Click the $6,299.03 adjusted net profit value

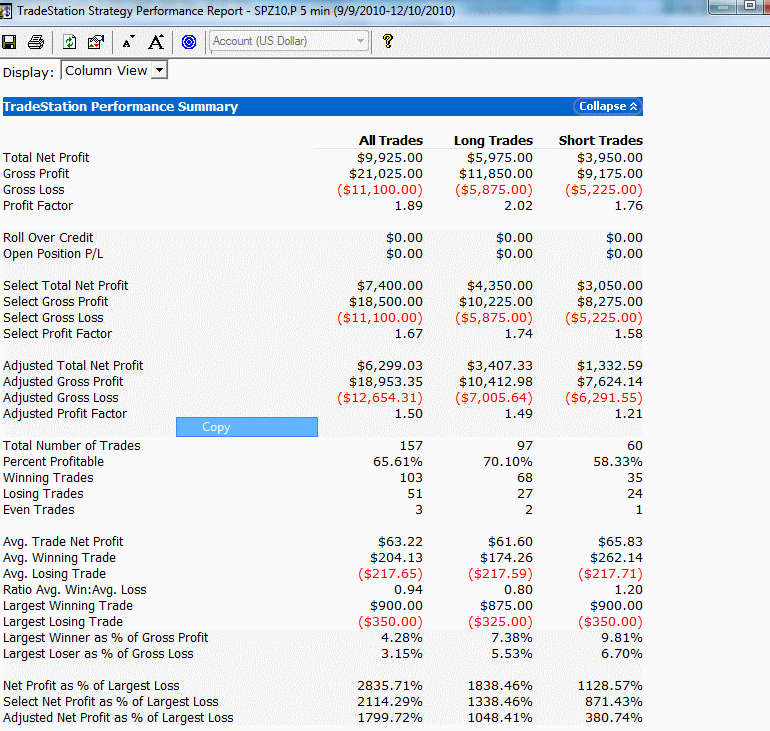[x=390, y=366]
